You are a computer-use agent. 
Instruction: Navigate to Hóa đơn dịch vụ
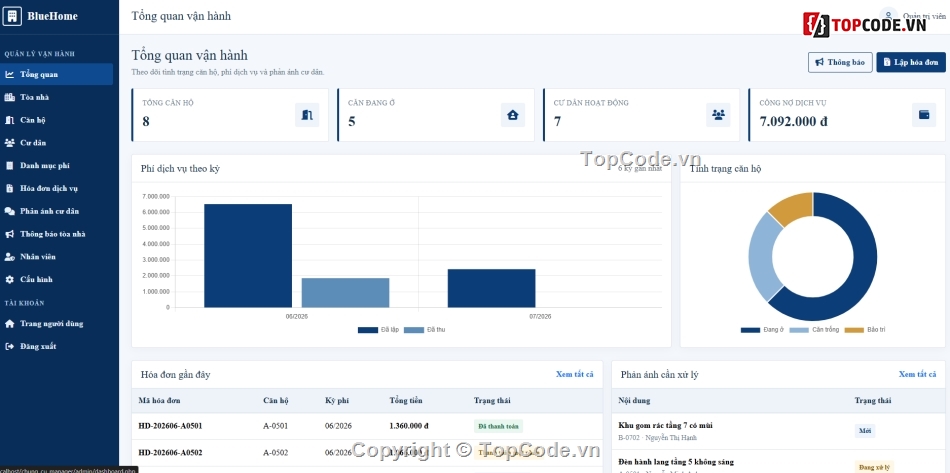56,188
